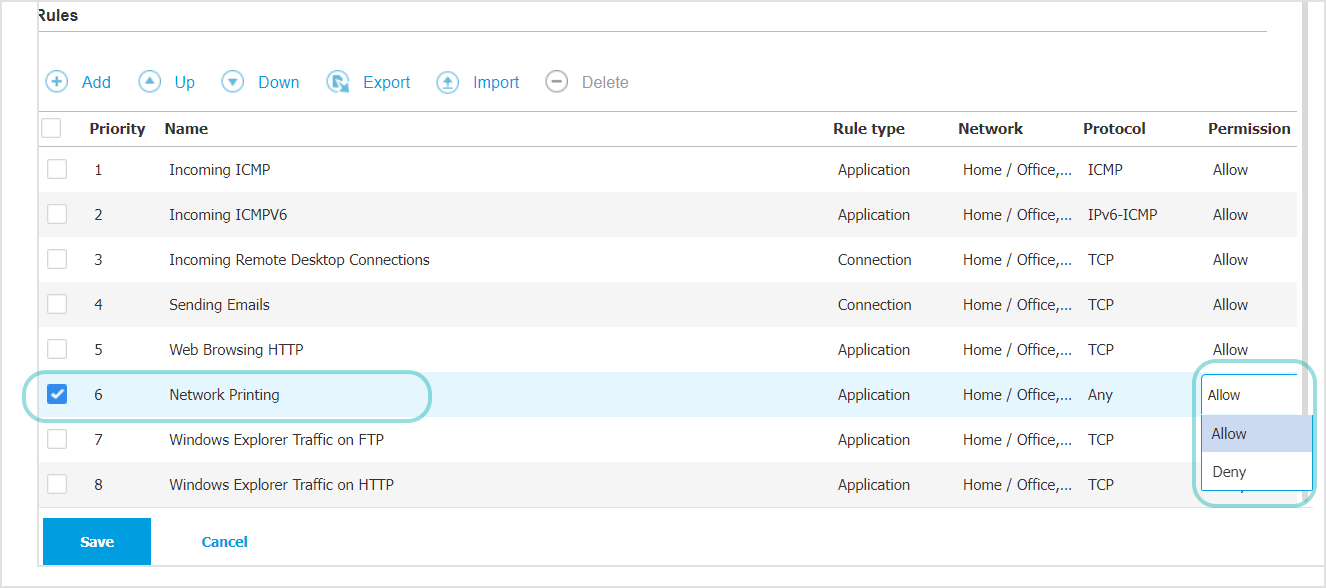The height and width of the screenshot is (588, 1326).
Task: Click the Delete rule minus icon
Action: coord(557,82)
